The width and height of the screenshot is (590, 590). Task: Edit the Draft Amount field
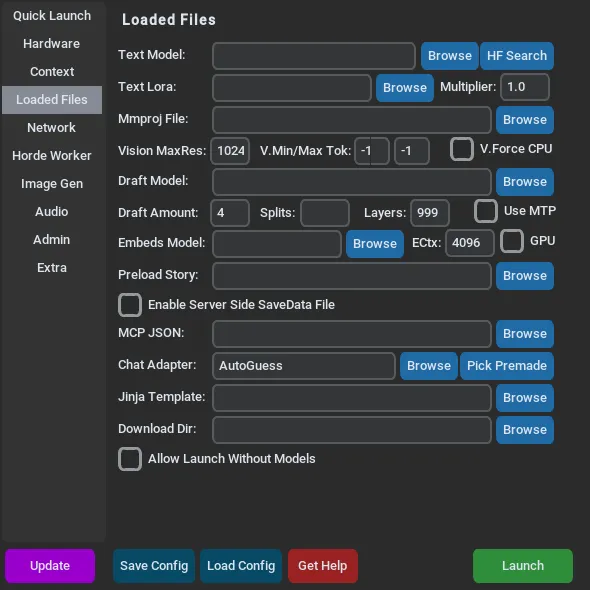click(x=230, y=213)
